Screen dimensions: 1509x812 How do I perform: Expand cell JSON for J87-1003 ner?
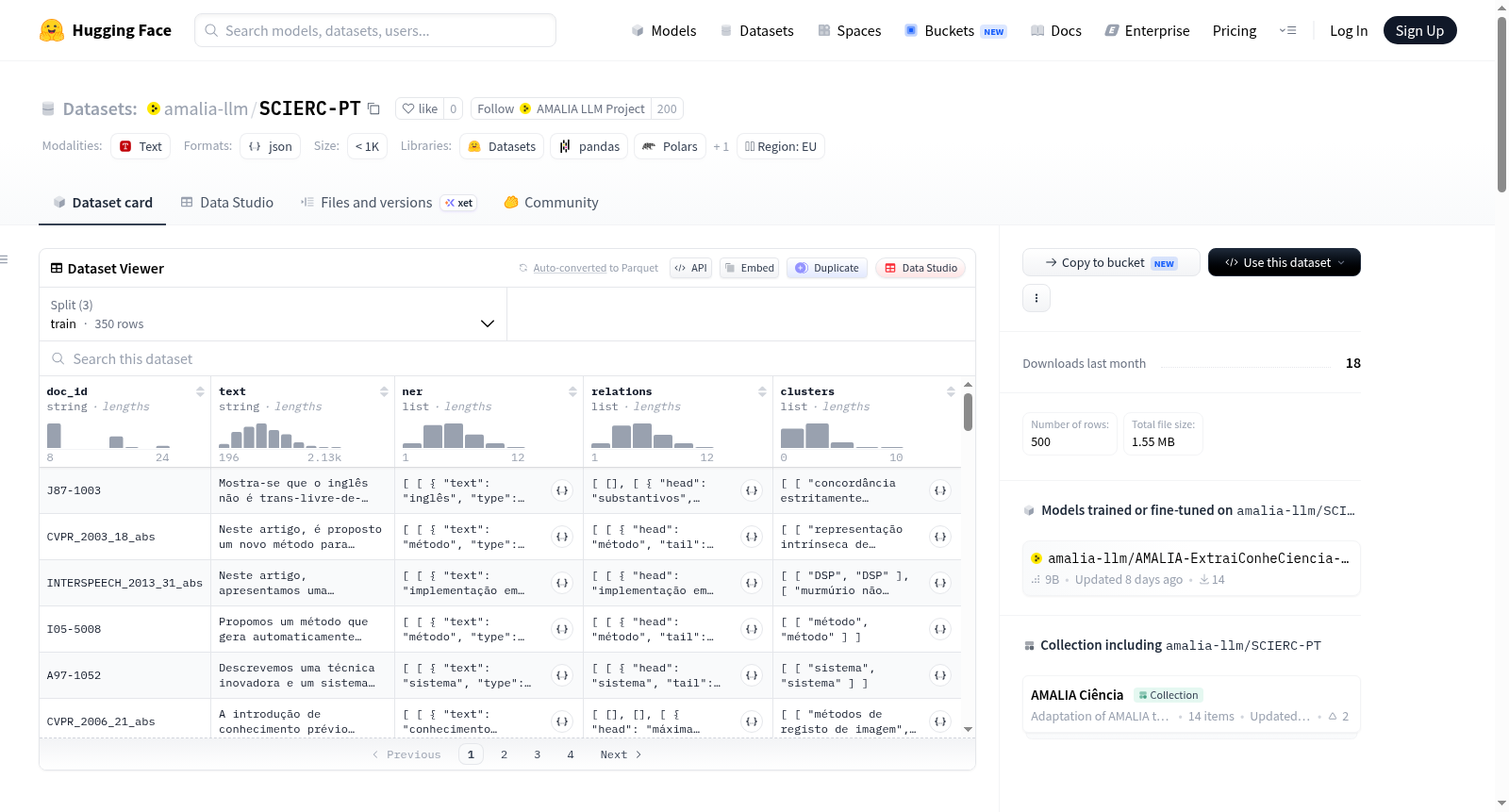point(562,490)
